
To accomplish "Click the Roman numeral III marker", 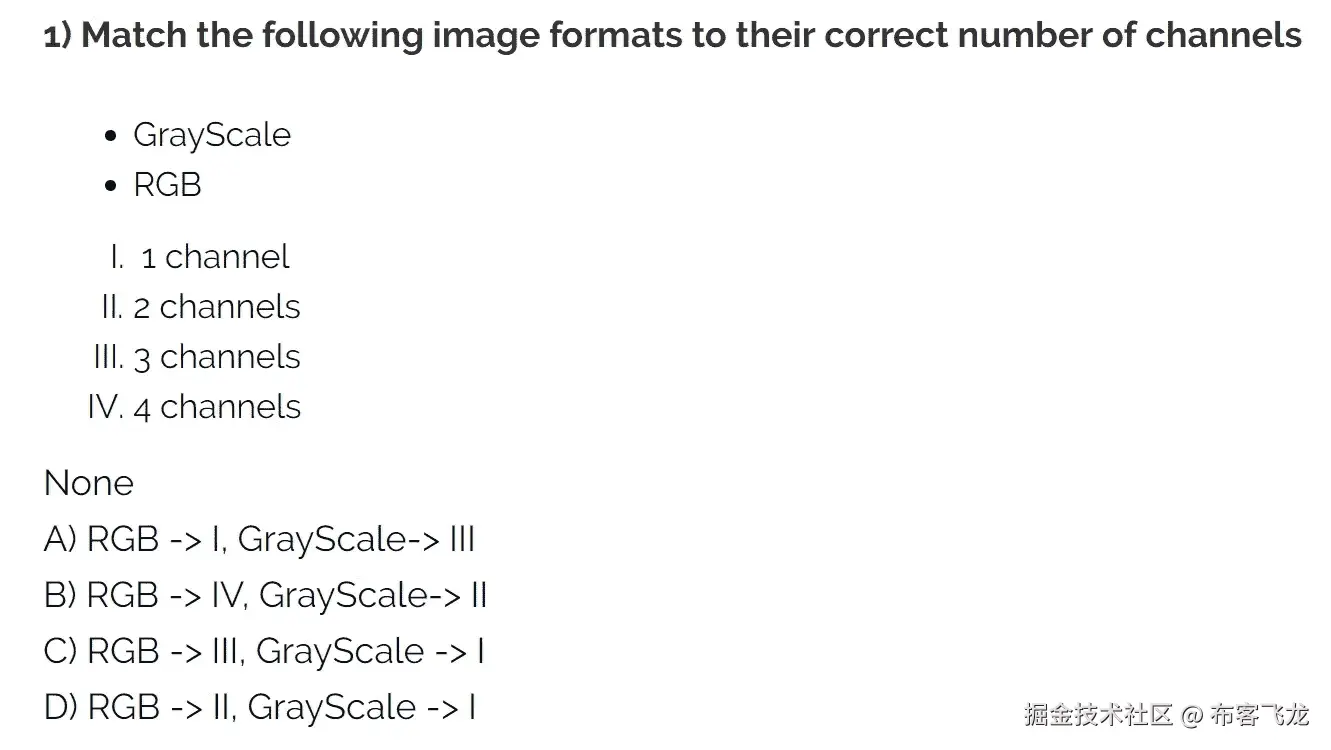I will 108,357.
